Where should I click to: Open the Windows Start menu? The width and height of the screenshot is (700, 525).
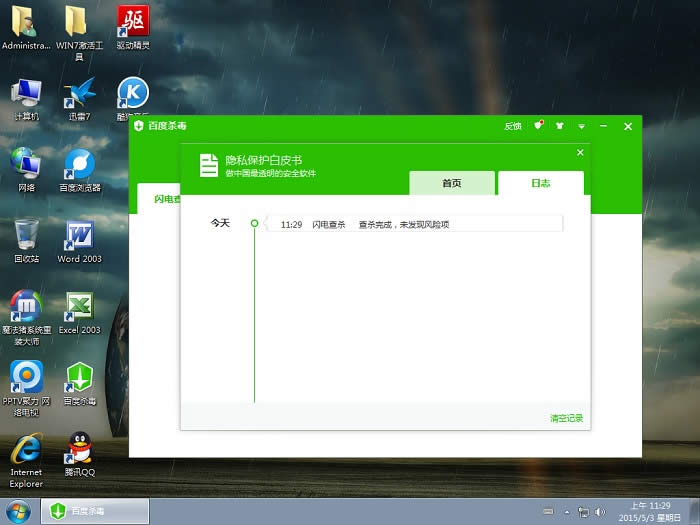(x=20, y=511)
